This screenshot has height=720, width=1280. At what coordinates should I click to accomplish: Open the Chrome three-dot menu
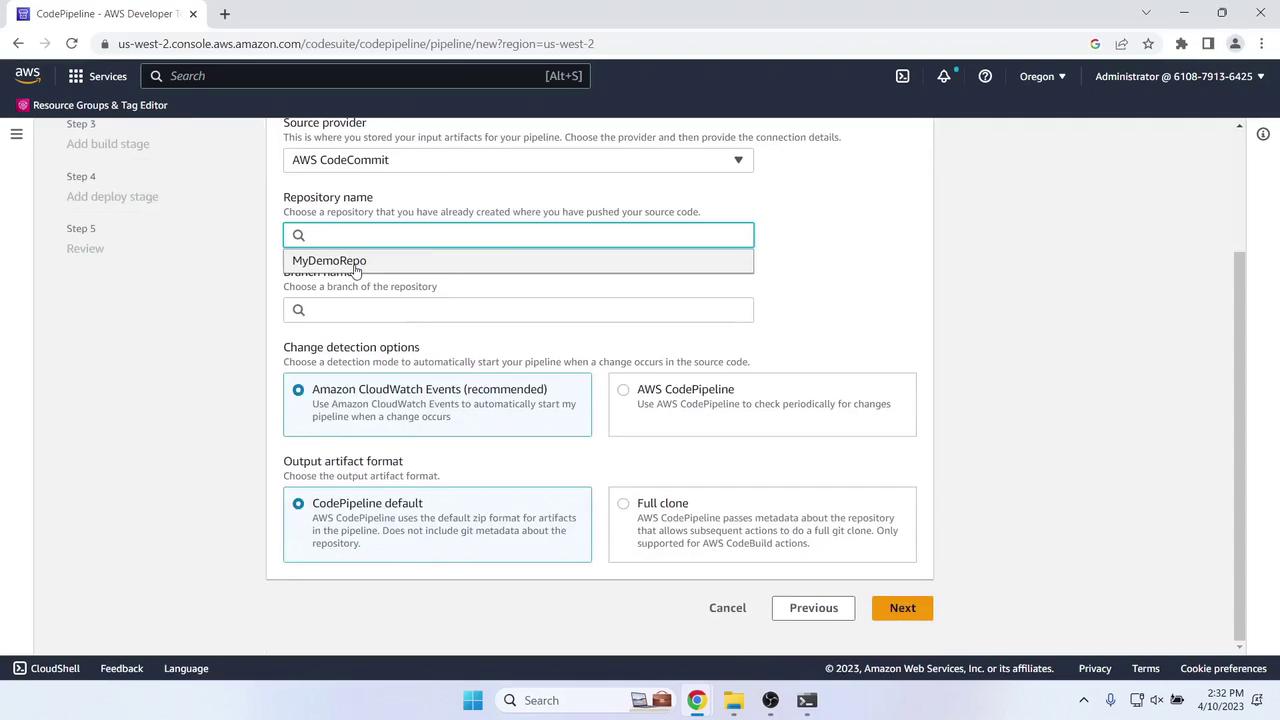click(1261, 44)
